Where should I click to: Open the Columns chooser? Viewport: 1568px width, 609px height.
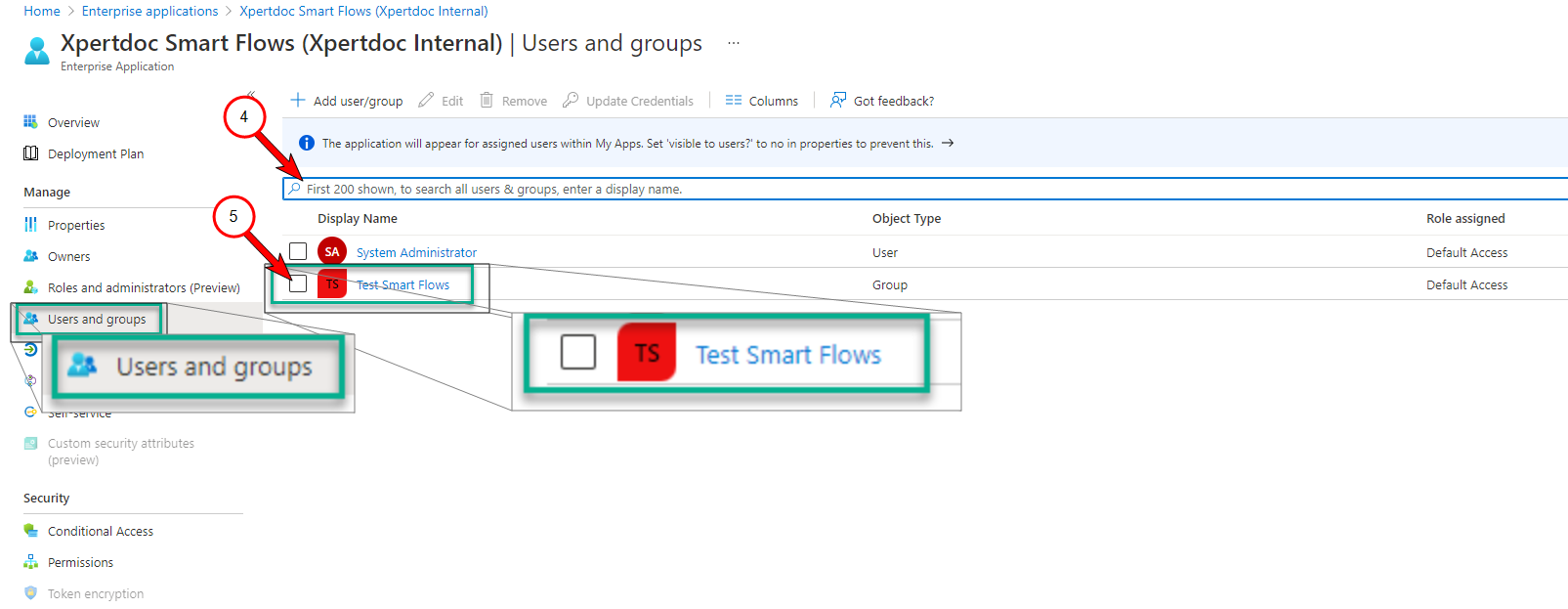762,101
